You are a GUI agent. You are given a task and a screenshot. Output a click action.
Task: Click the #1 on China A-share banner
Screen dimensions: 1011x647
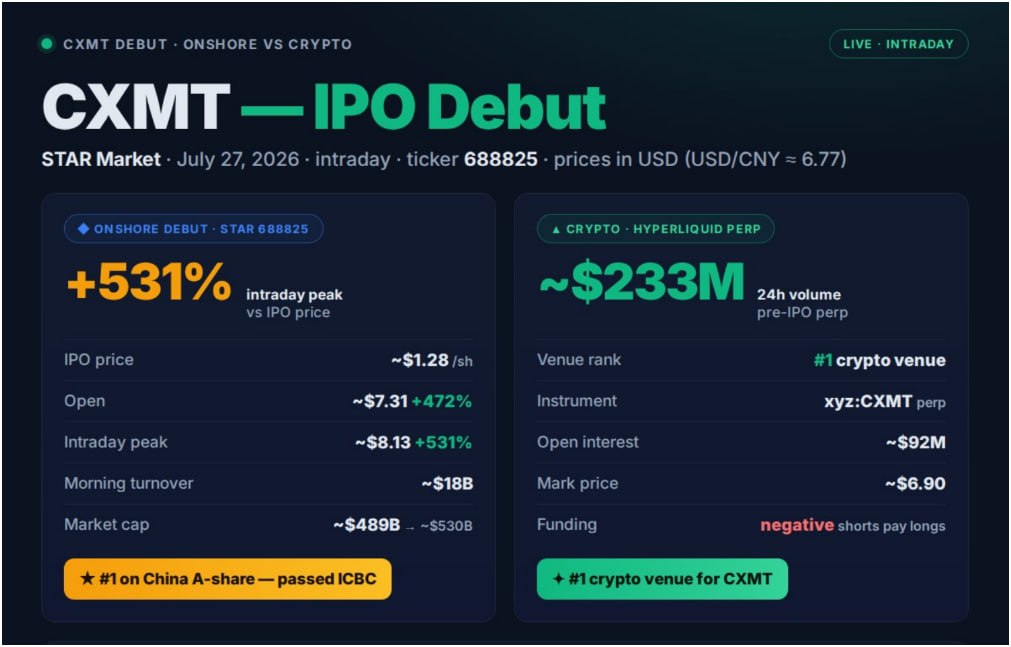point(228,579)
